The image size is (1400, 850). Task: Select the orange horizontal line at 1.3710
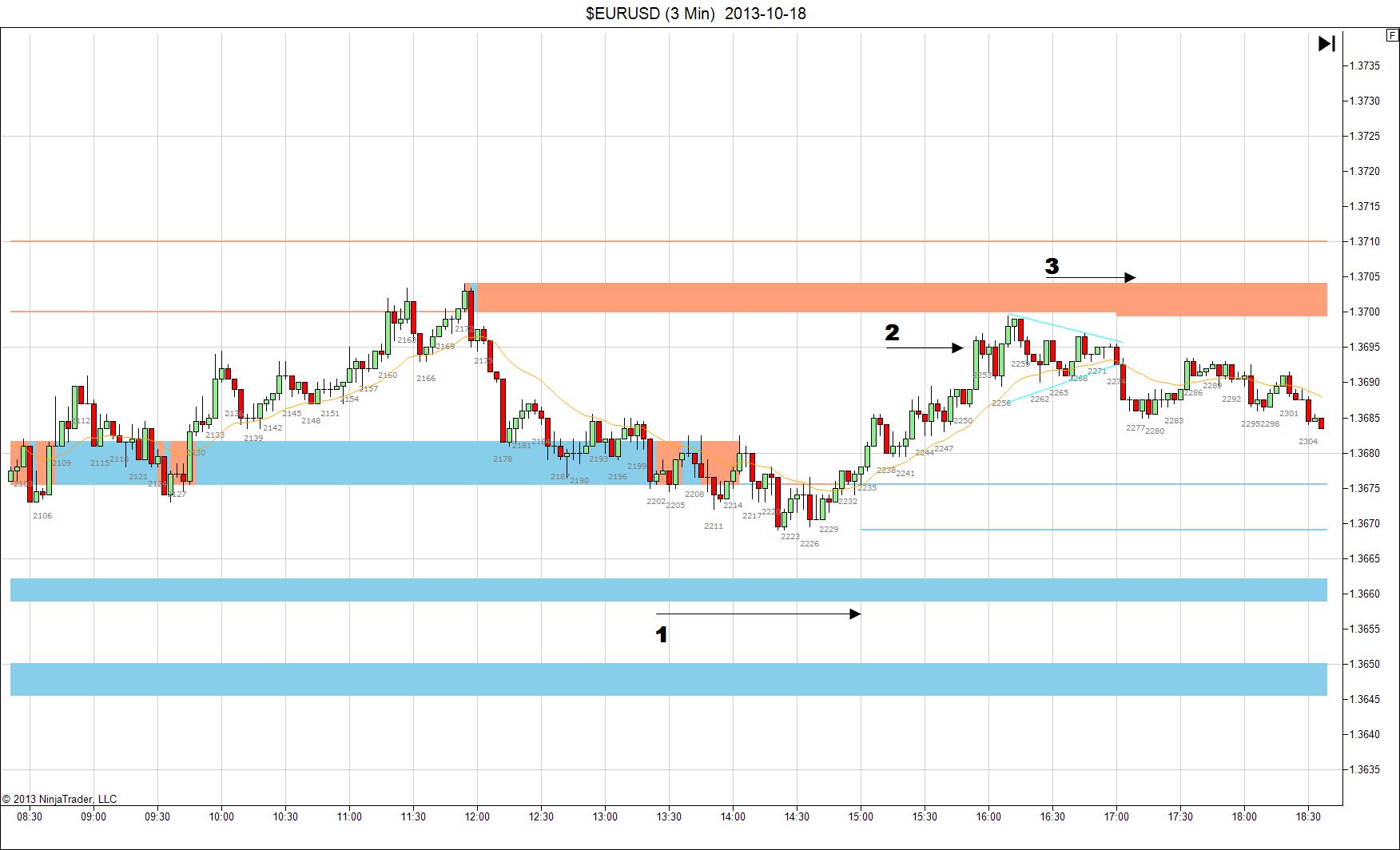coord(669,241)
